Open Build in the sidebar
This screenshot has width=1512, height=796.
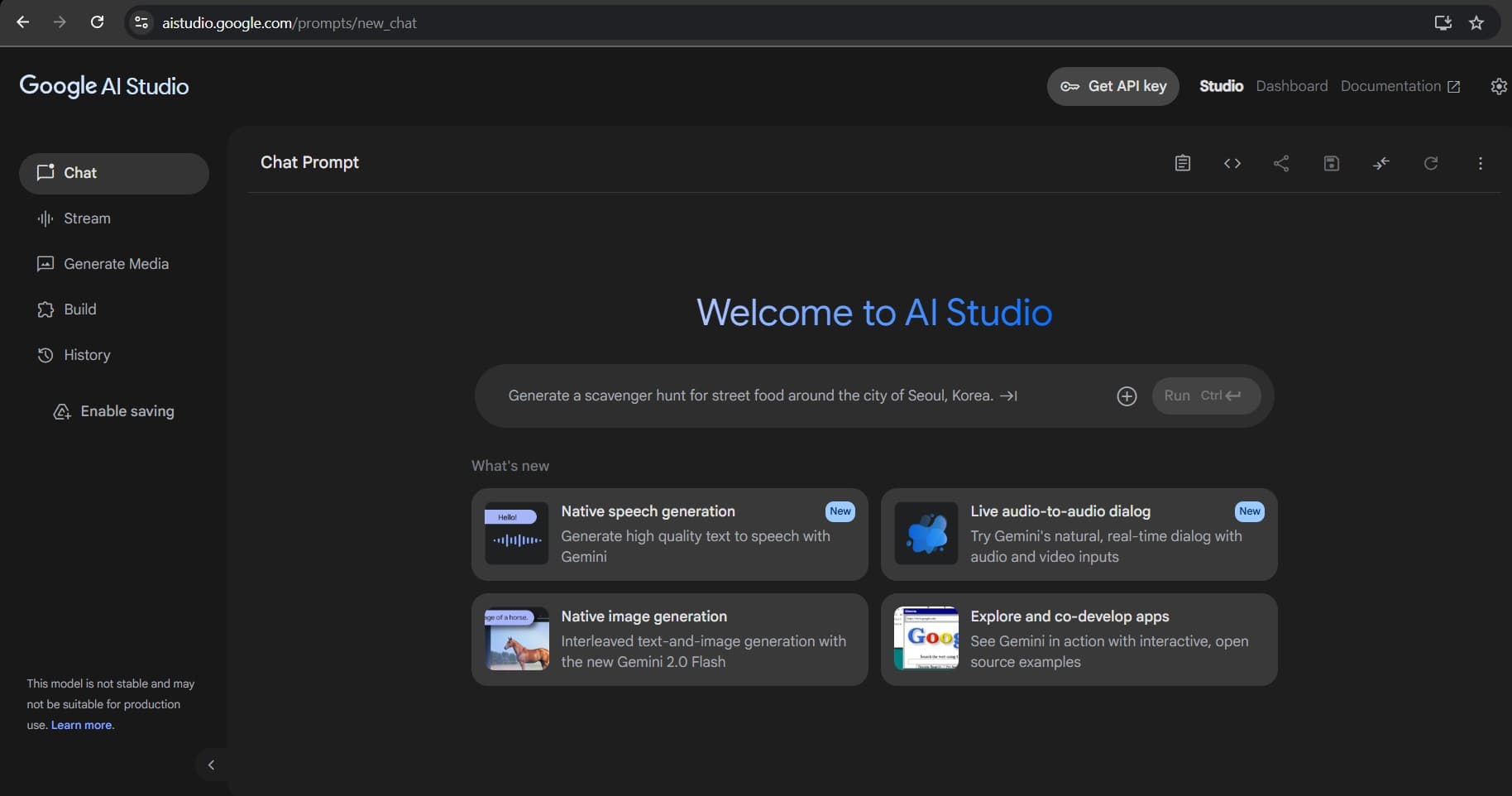pos(114,309)
